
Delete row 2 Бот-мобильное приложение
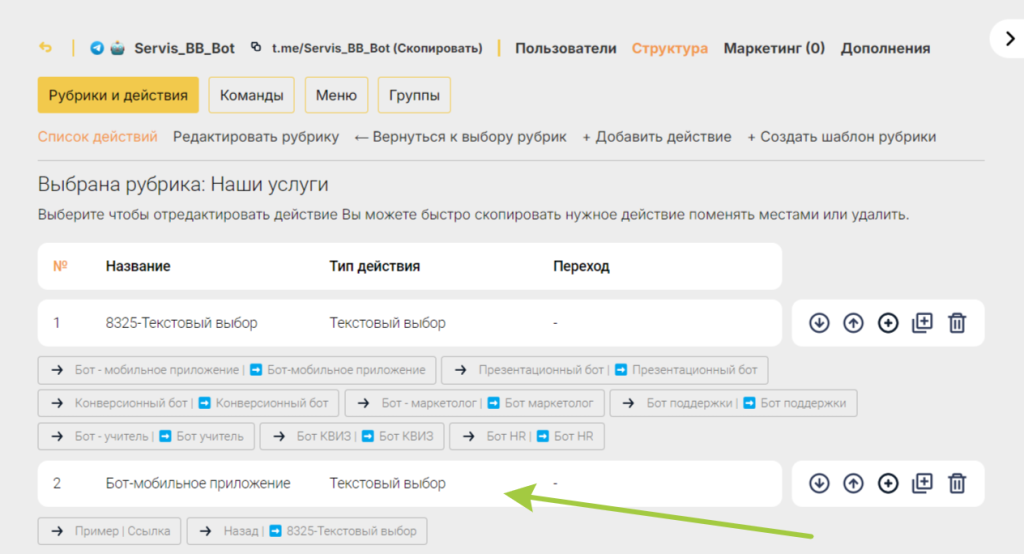tap(957, 483)
